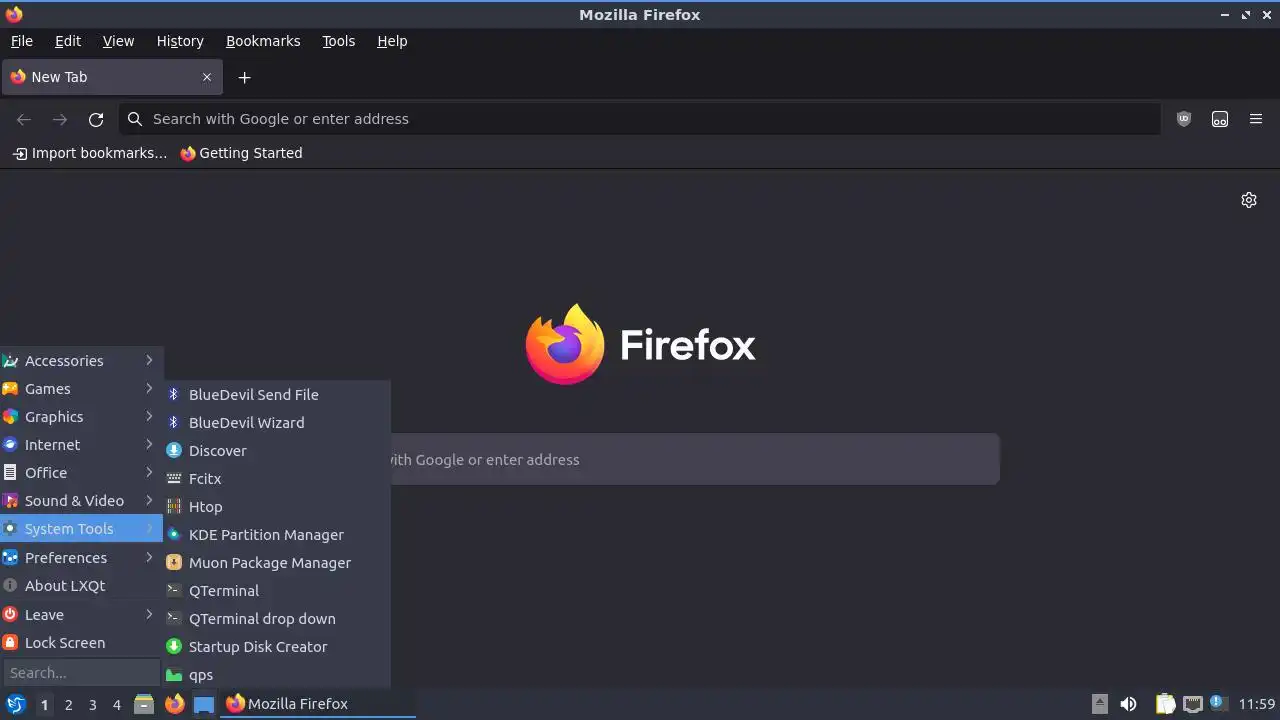Launch BlueDevil Wizard
This screenshot has width=1280, height=720.
277,422
